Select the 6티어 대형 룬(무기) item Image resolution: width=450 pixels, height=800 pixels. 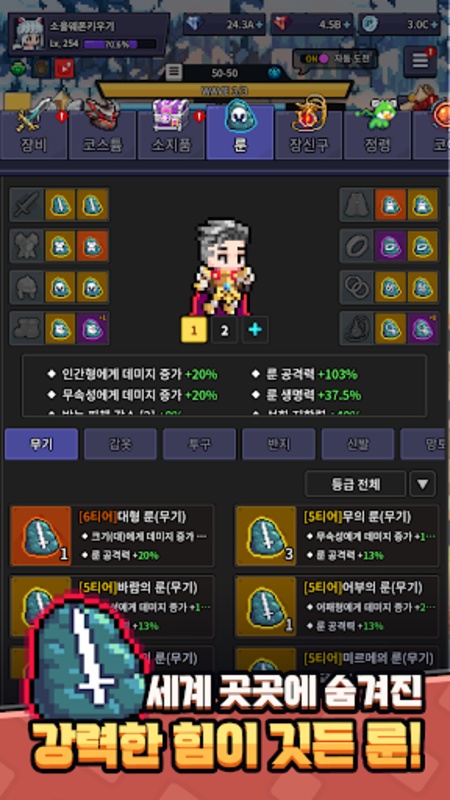click(x=112, y=536)
